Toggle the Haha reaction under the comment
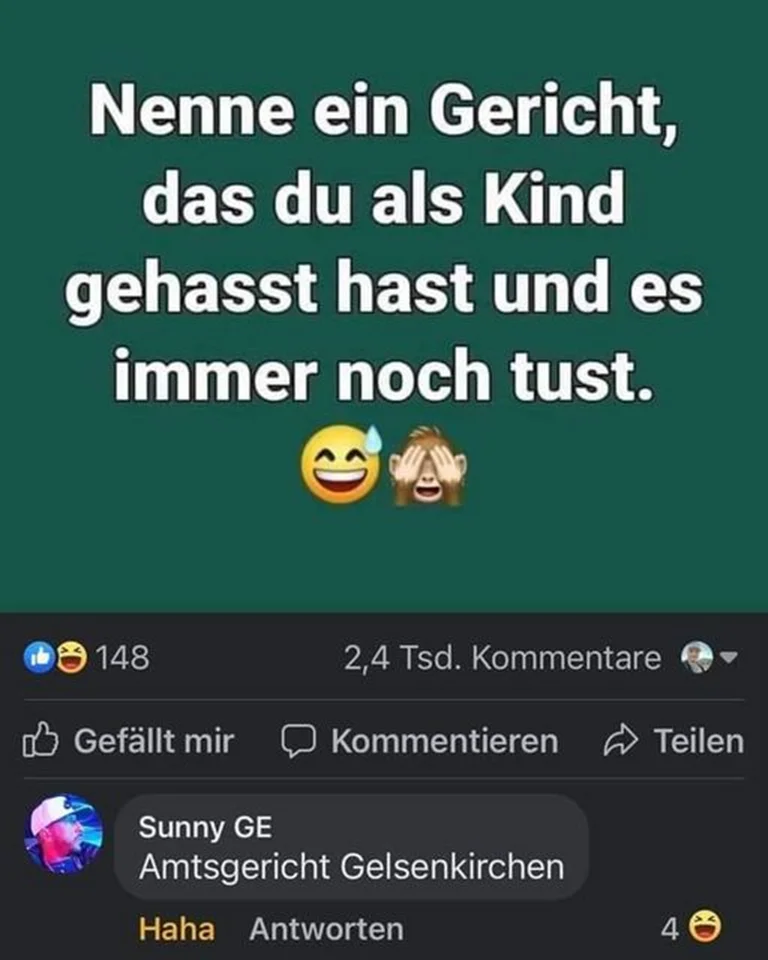Screen dimensions: 768x960 pyautogui.click(x=176, y=929)
